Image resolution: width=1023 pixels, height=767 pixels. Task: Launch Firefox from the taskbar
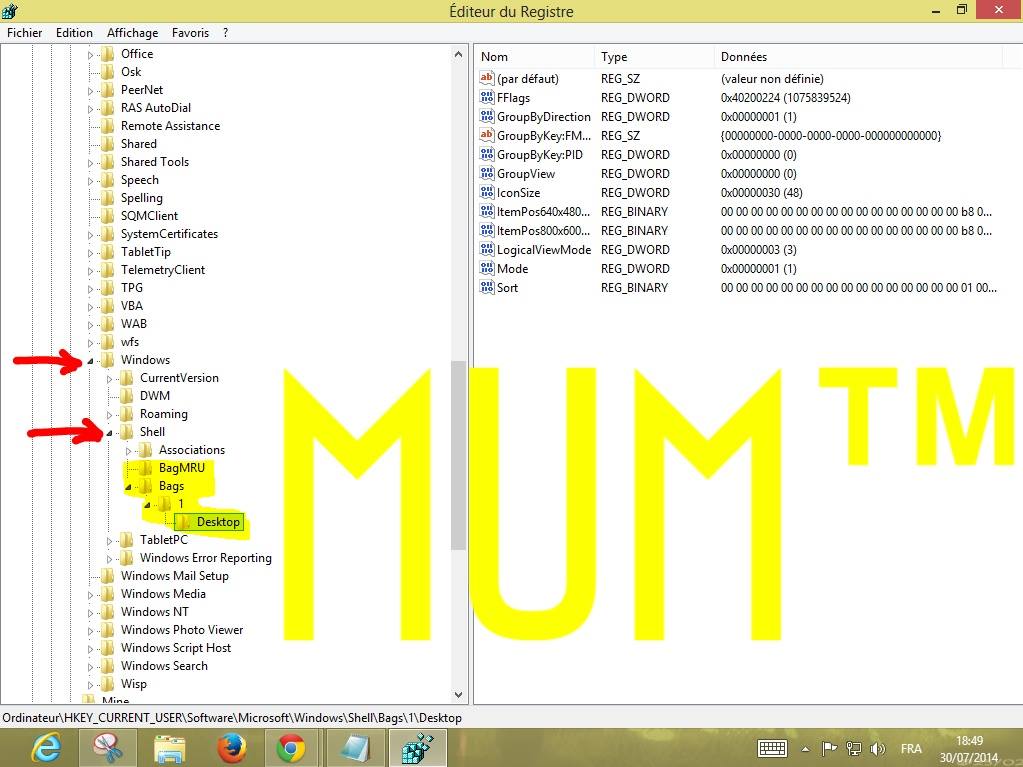pyautogui.click(x=232, y=748)
